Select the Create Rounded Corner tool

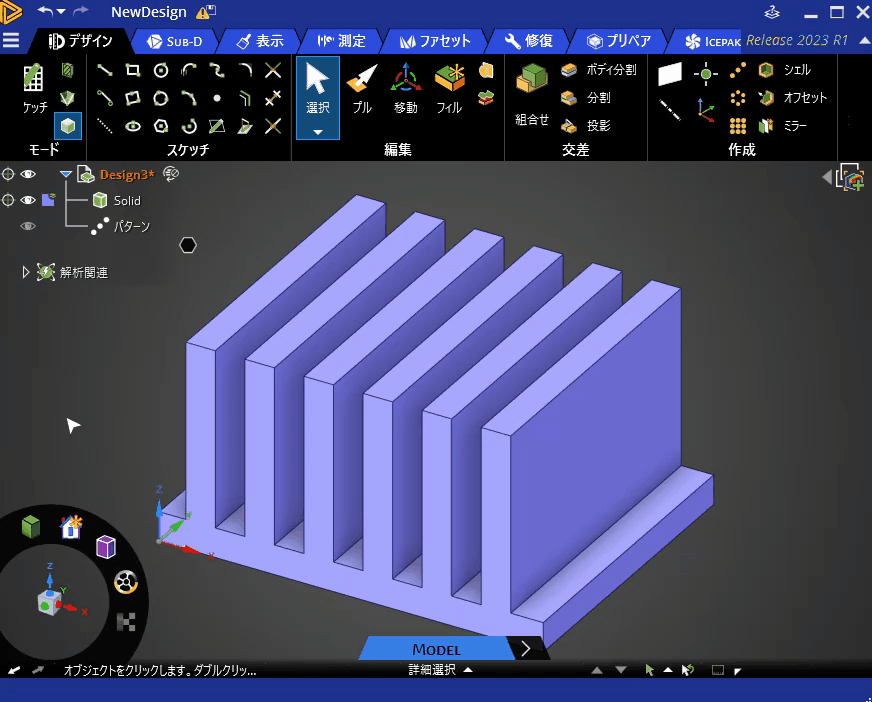click(x=245, y=70)
